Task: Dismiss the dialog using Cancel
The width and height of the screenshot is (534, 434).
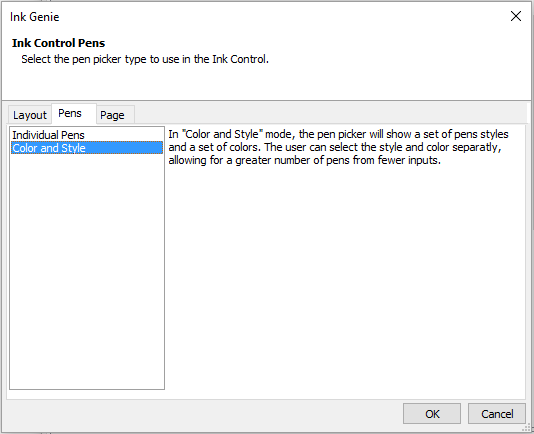Action: [497, 414]
